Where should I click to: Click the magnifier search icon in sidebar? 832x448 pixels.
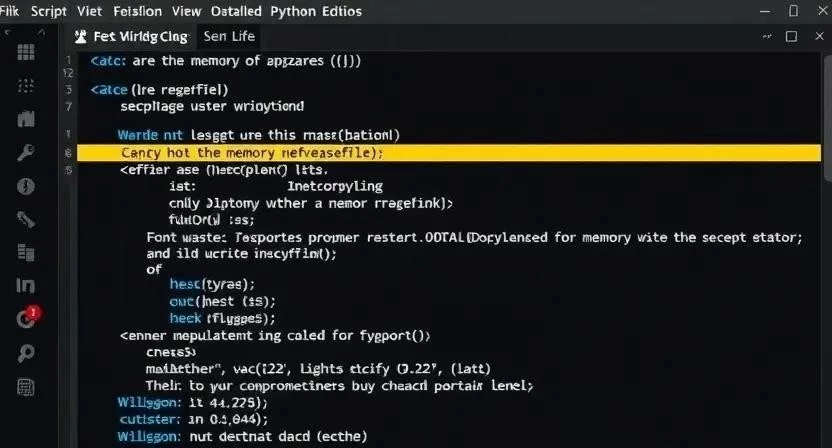(26, 353)
